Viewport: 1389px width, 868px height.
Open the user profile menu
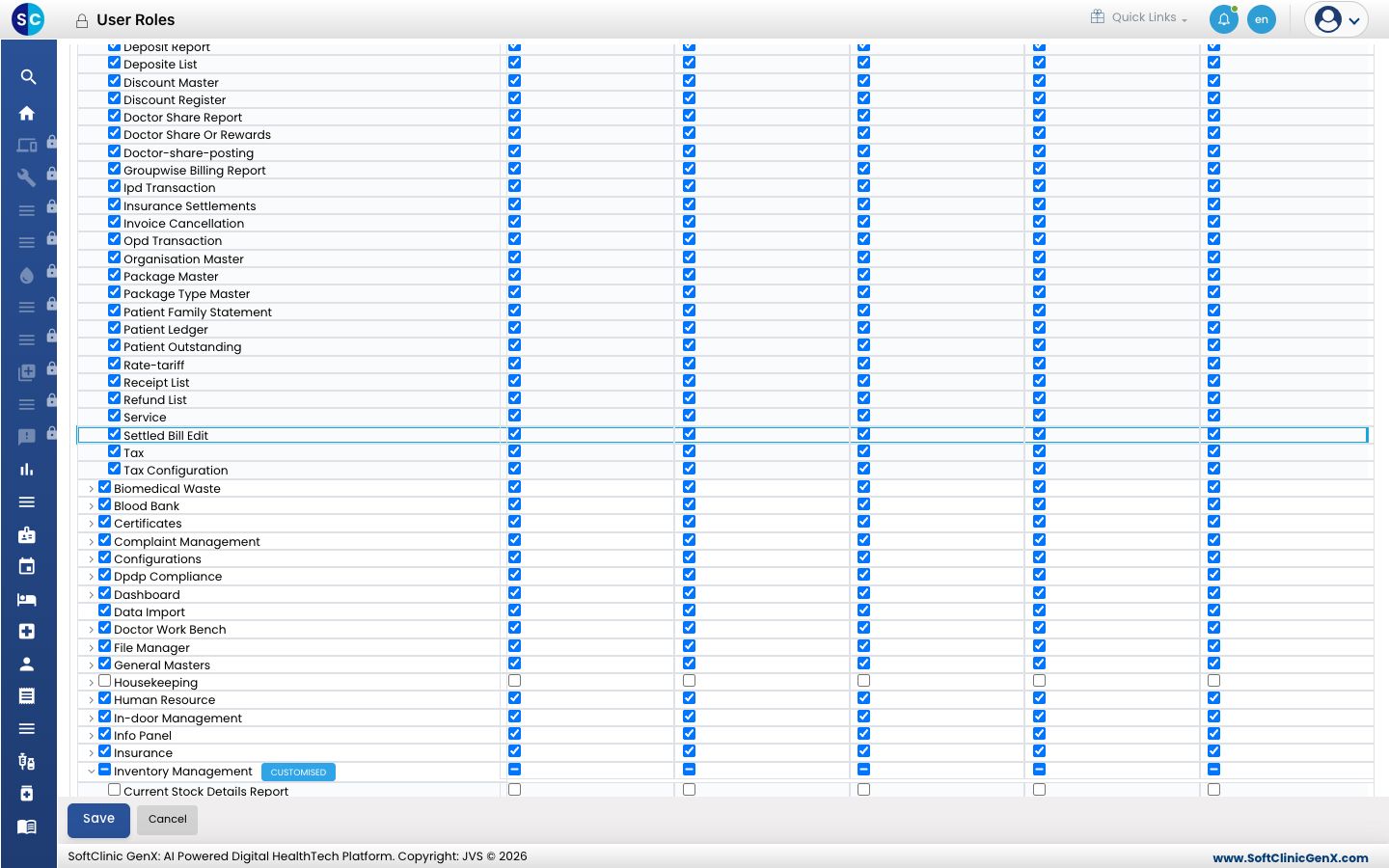click(x=1337, y=19)
